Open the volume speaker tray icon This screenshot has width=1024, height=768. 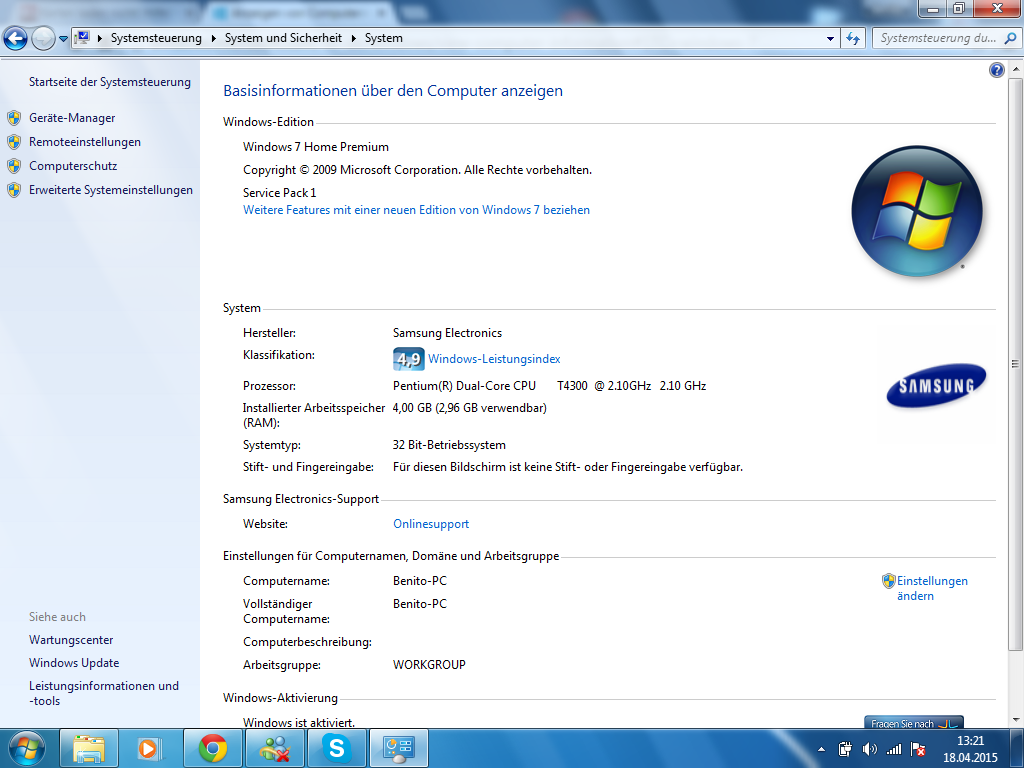869,749
